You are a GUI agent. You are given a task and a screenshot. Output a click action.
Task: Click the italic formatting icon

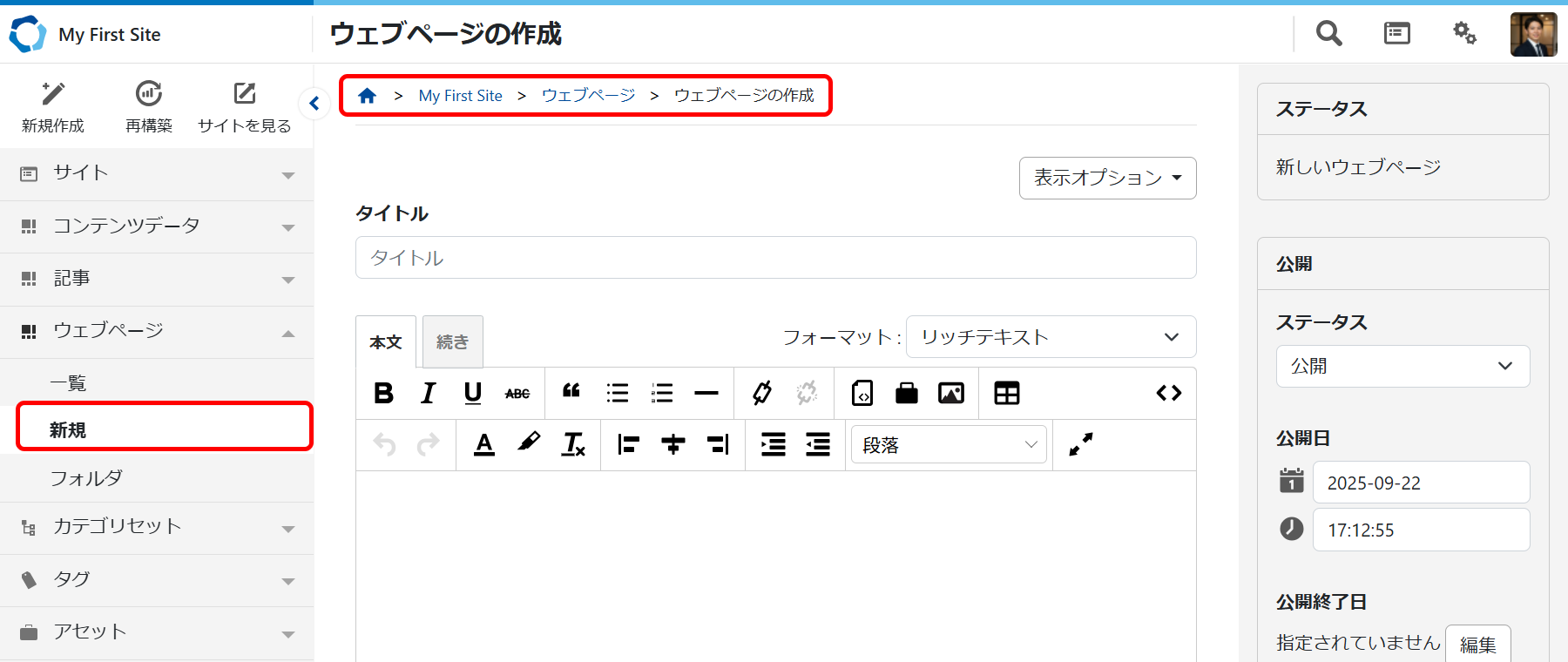(428, 393)
